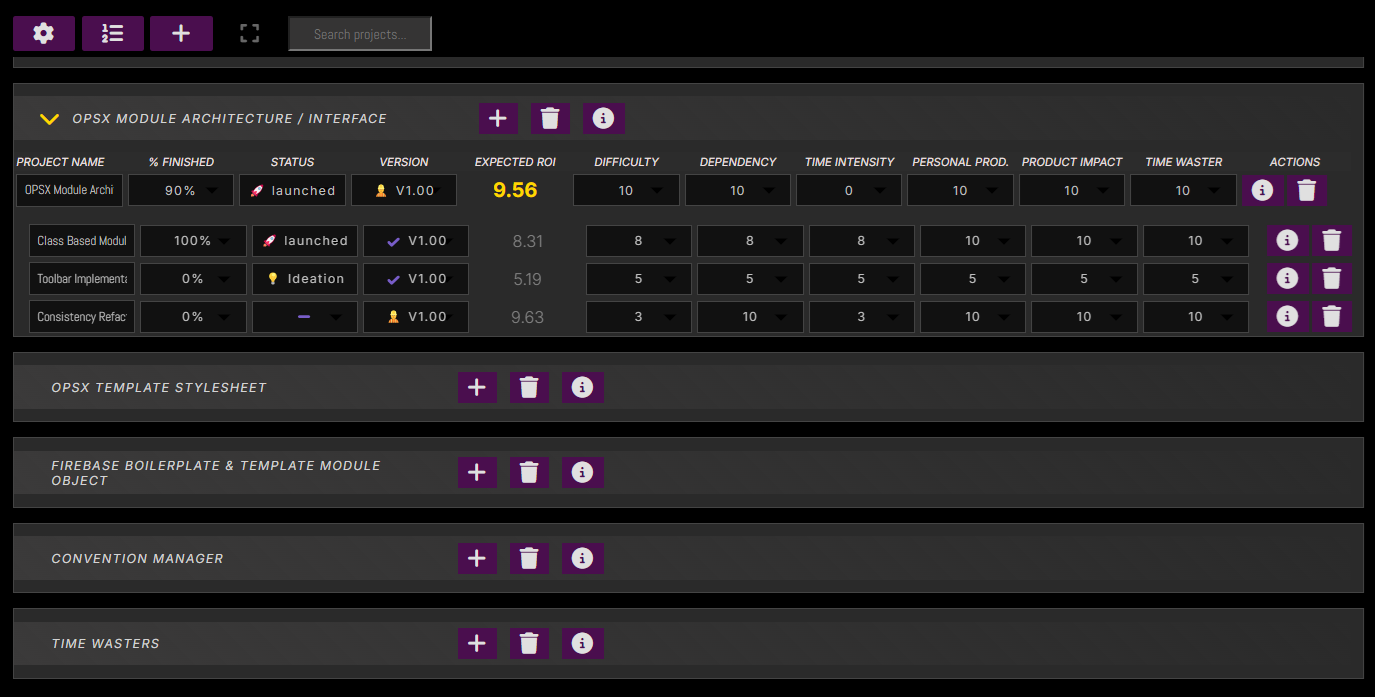Click the Personal Prod. column header
The image size is (1375, 697).
(x=960, y=161)
